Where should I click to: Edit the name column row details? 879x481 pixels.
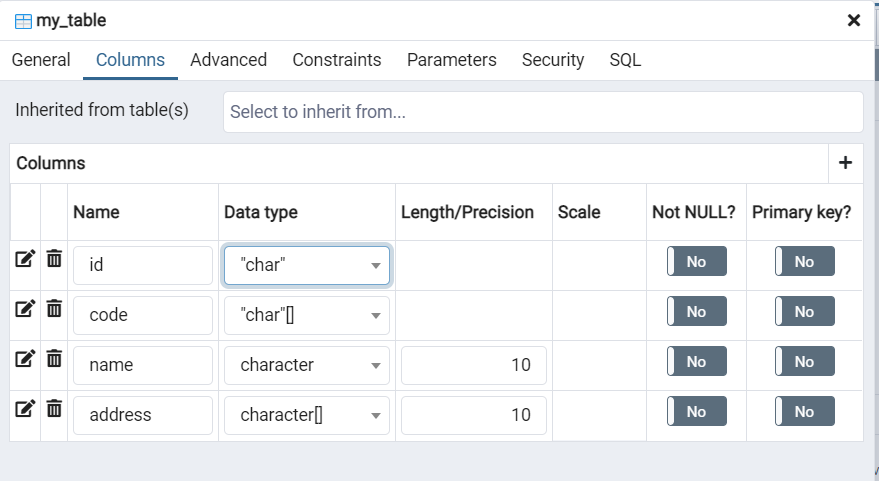[25, 359]
